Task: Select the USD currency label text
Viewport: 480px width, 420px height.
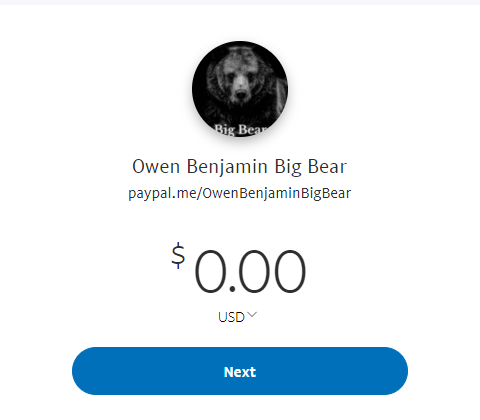Action: [231, 317]
